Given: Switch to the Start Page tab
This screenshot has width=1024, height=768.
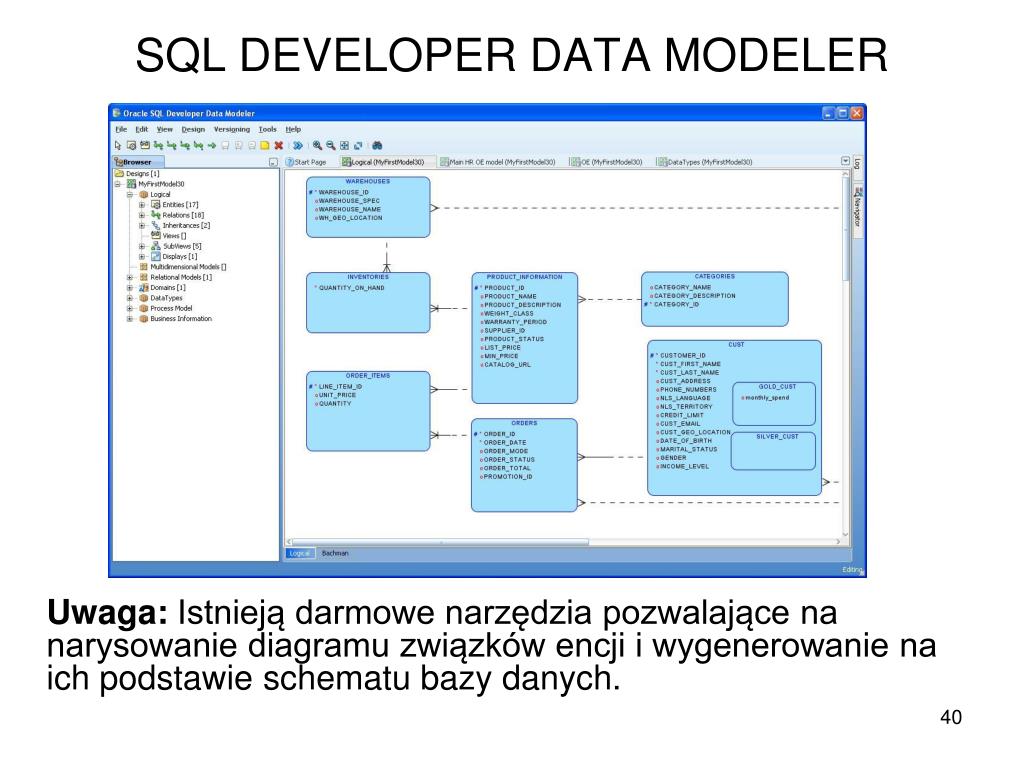Looking at the screenshot, I should tap(306, 162).
